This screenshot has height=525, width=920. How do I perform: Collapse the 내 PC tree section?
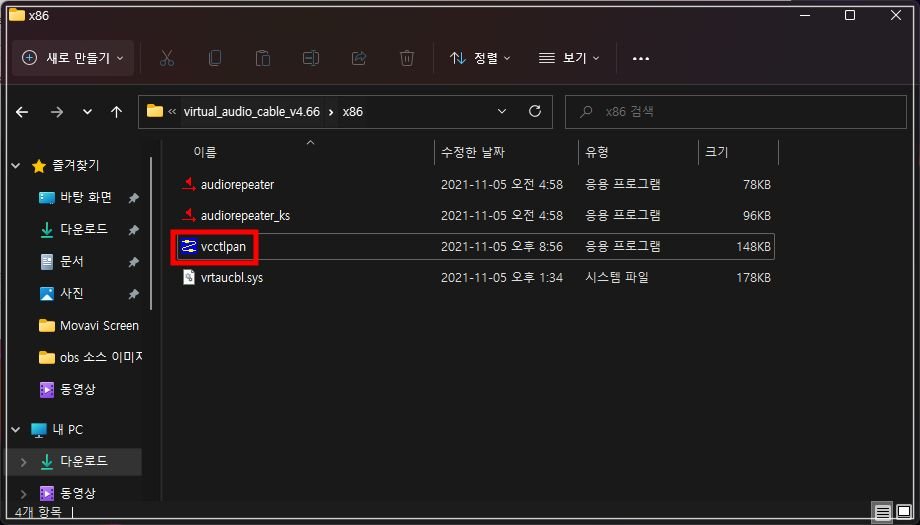pyautogui.click(x=16, y=430)
